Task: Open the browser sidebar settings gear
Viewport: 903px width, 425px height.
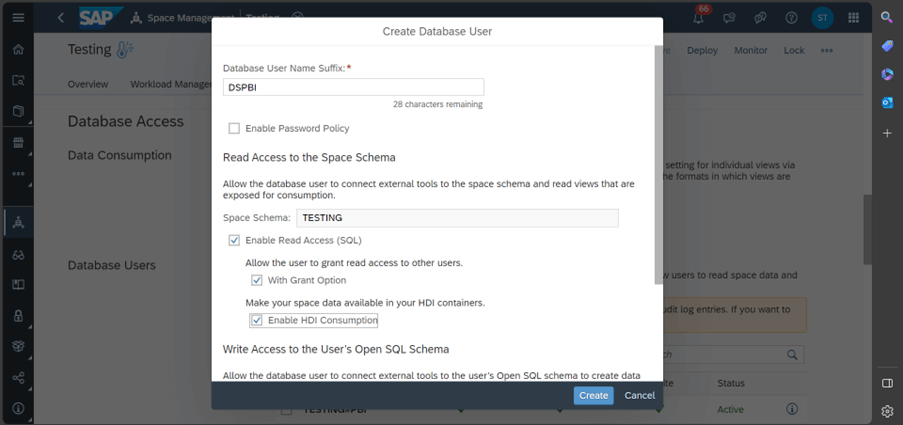Action: coord(887,411)
